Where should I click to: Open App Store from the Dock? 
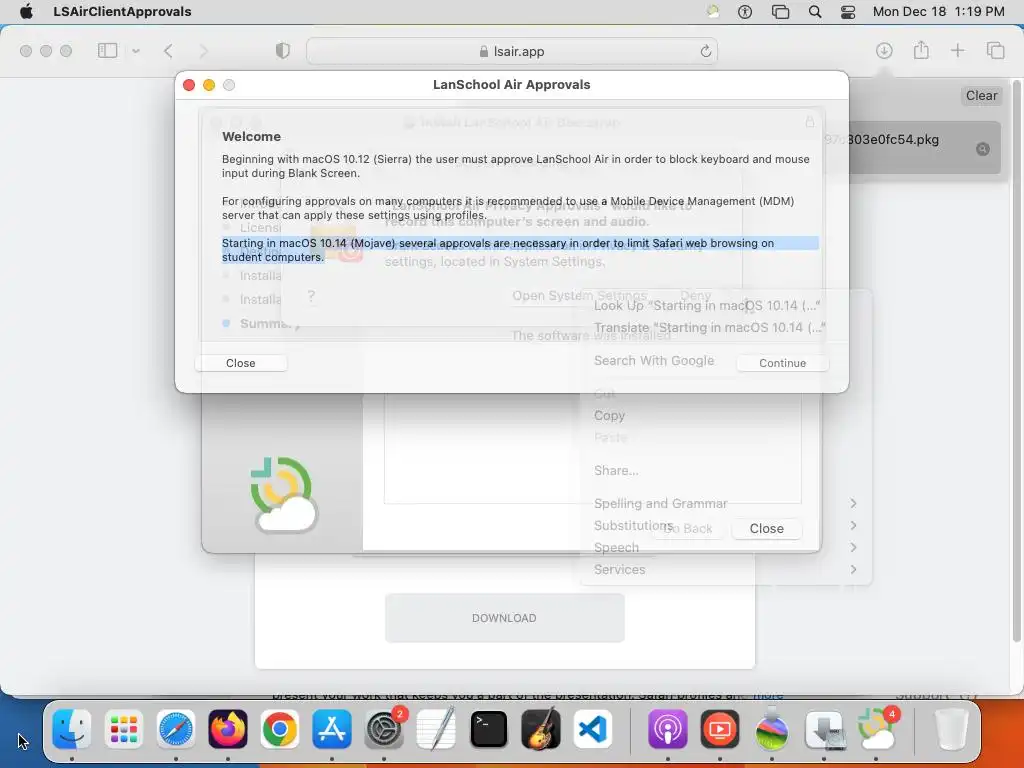(x=332, y=729)
